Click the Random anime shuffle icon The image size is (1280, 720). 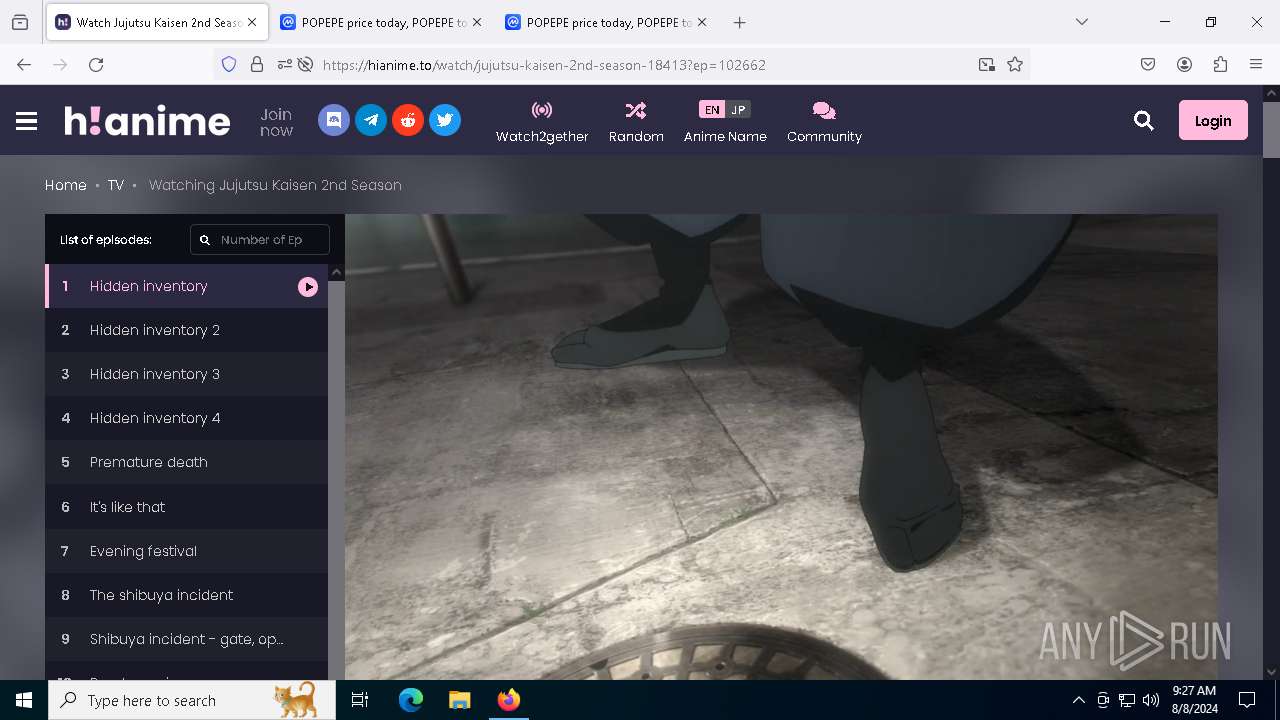636,110
